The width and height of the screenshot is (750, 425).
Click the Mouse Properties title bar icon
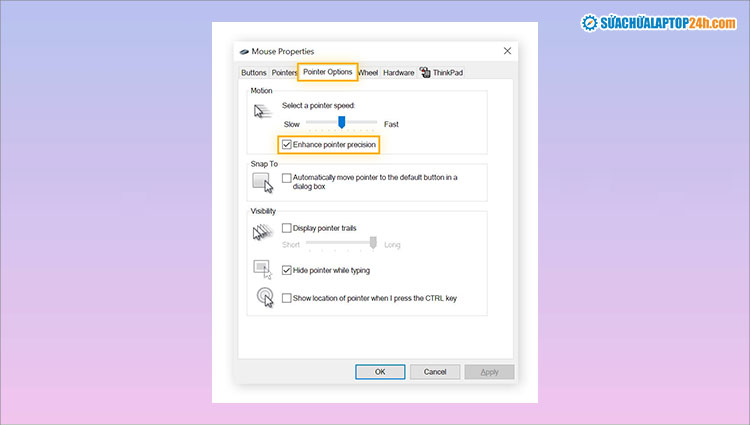(x=244, y=51)
